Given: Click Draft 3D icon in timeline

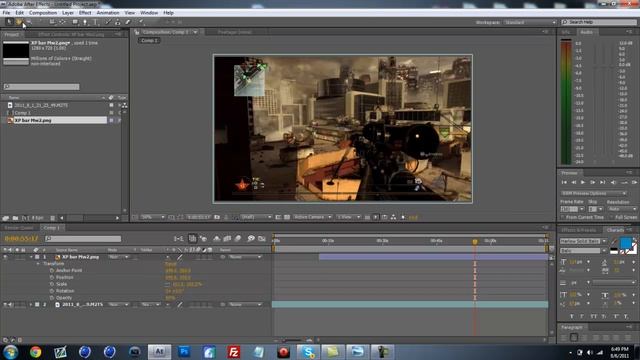Looking at the screenshot, I should tap(203, 238).
